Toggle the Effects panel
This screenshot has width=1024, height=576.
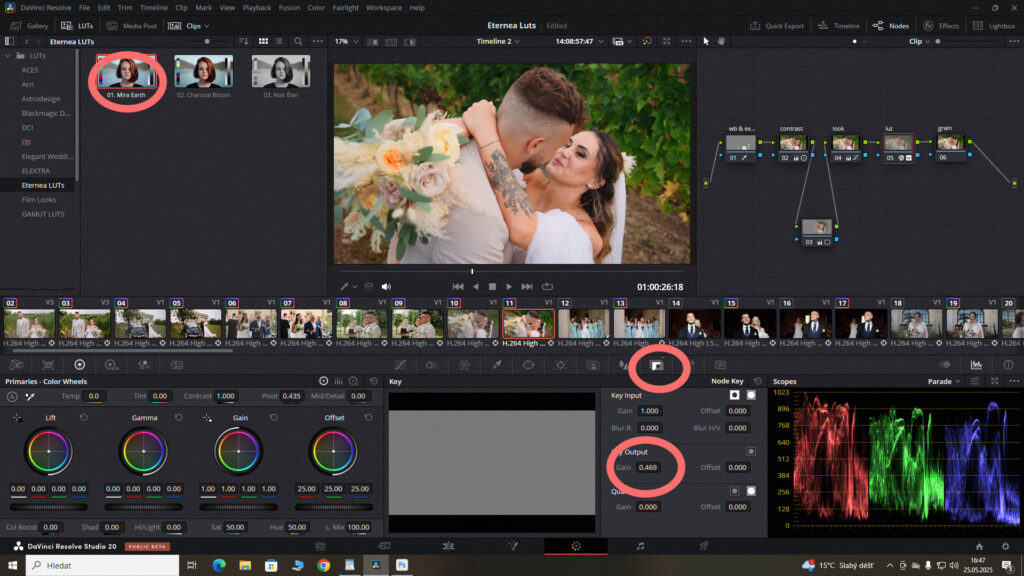click(x=941, y=25)
